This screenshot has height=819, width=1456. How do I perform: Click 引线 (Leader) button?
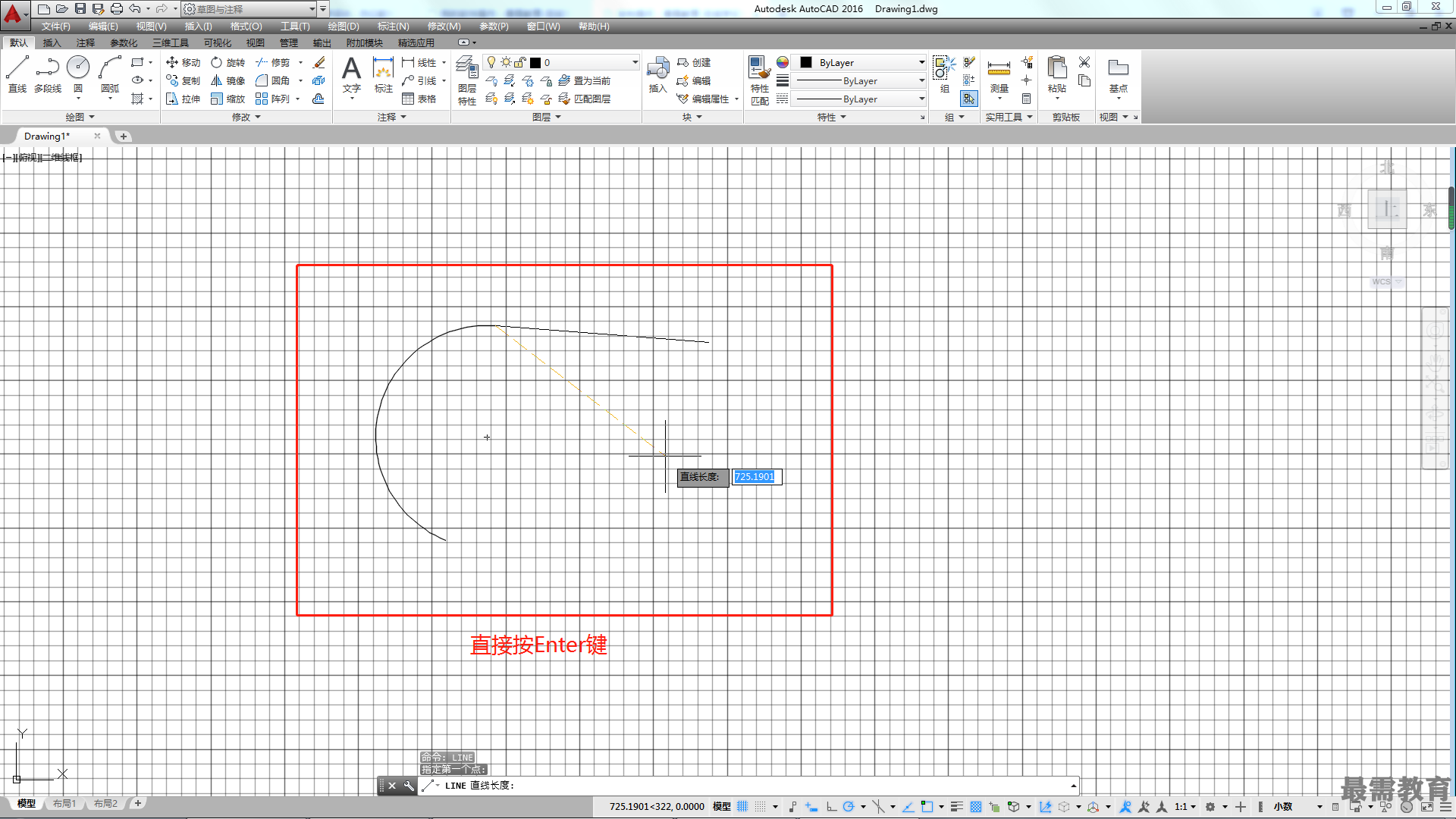coord(419,80)
